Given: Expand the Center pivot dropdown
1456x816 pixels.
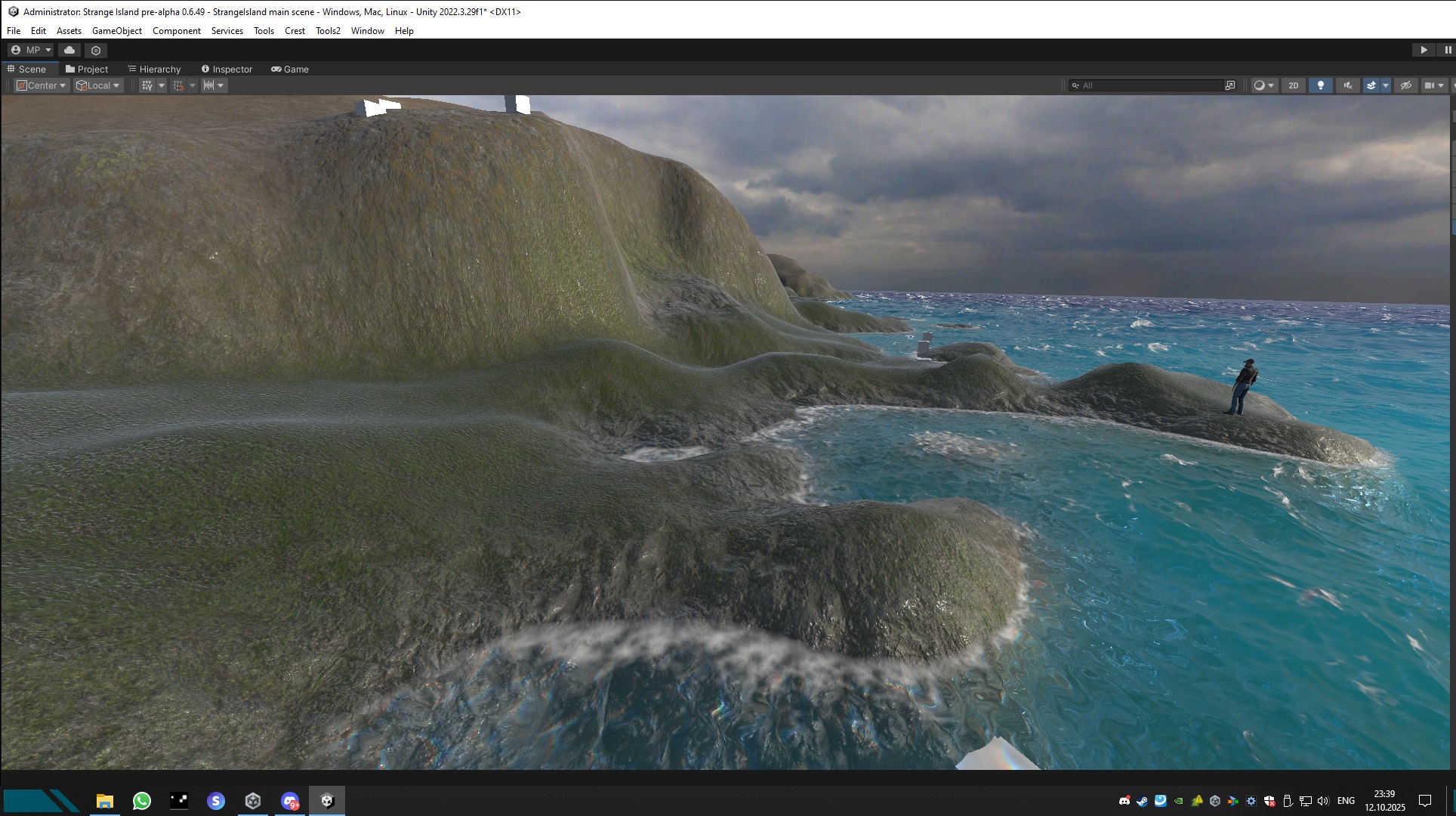Looking at the screenshot, I should pos(42,85).
